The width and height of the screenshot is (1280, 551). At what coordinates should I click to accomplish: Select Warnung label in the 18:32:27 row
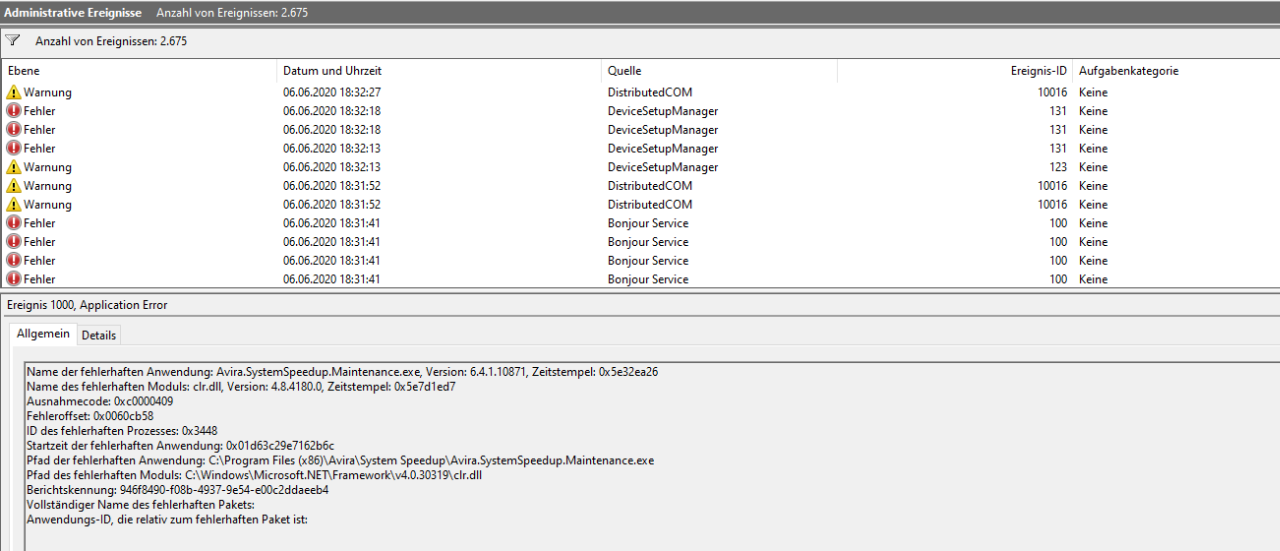[48, 92]
